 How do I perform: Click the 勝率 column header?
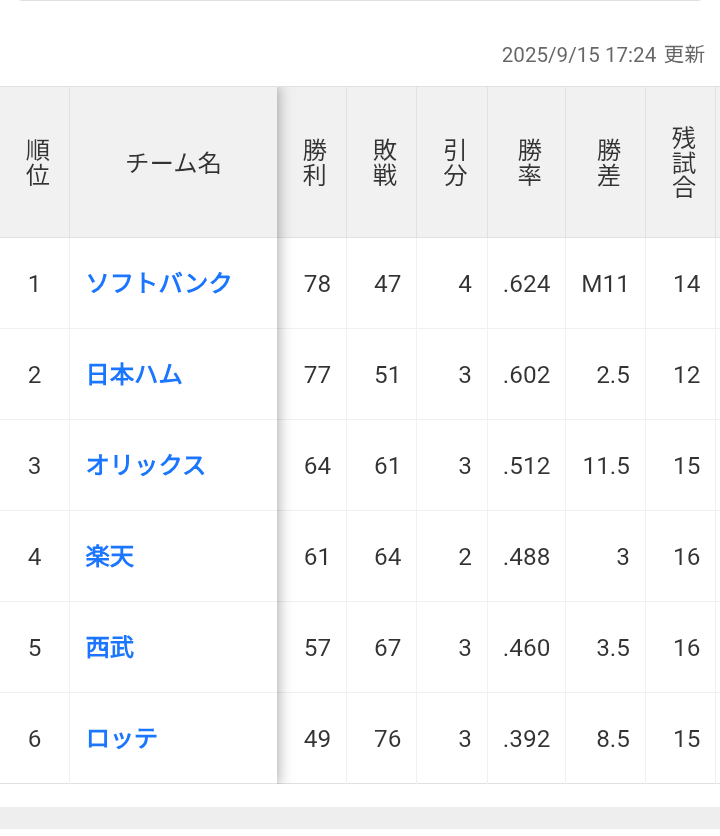[529, 163]
